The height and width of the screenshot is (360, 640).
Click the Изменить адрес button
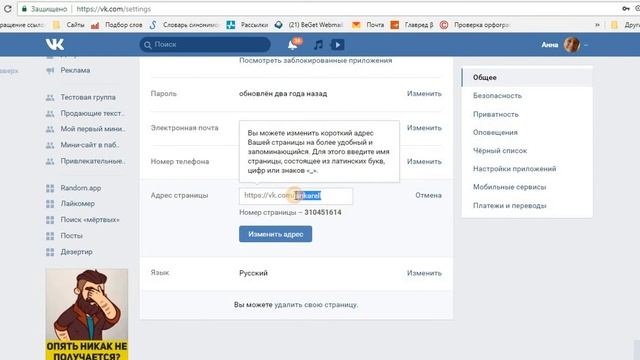point(276,234)
